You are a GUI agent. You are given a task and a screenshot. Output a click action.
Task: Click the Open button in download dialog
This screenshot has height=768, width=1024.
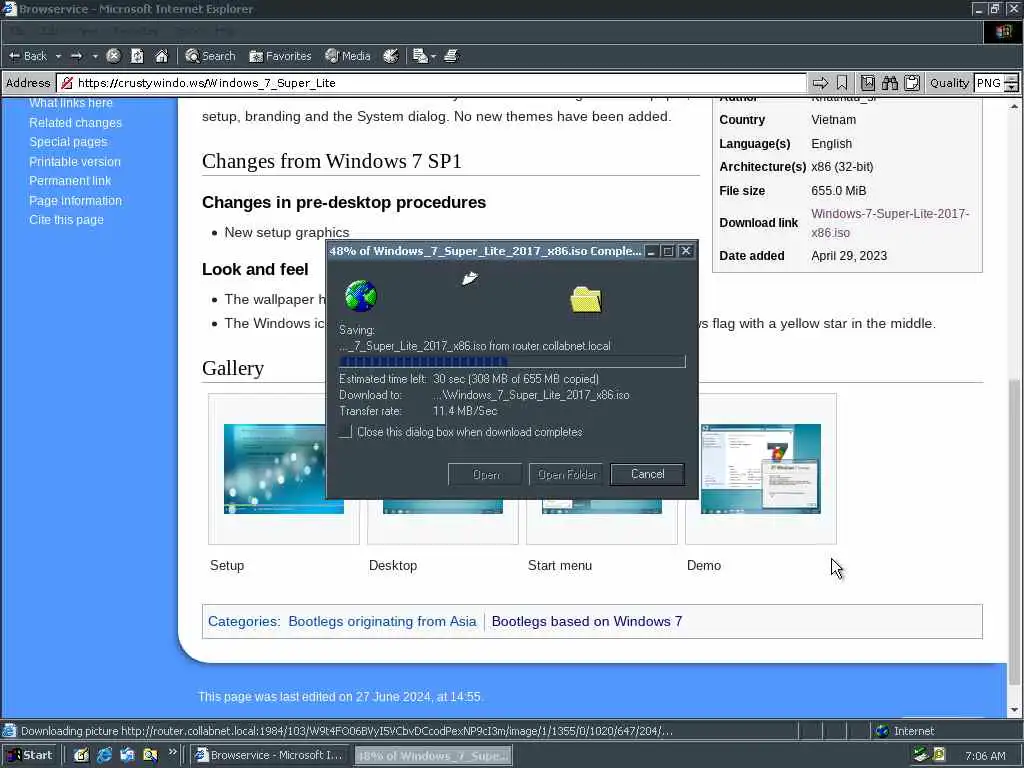[x=485, y=474]
